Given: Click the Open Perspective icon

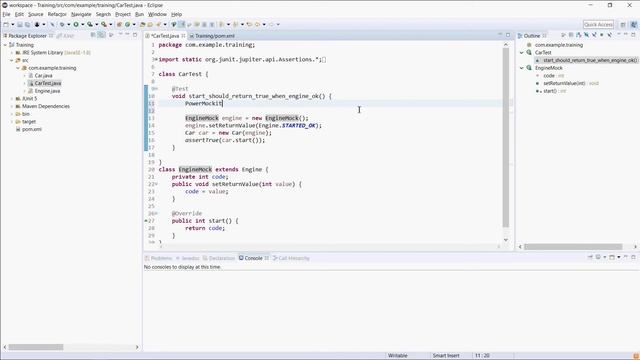Looking at the screenshot, I should pos(623,24).
